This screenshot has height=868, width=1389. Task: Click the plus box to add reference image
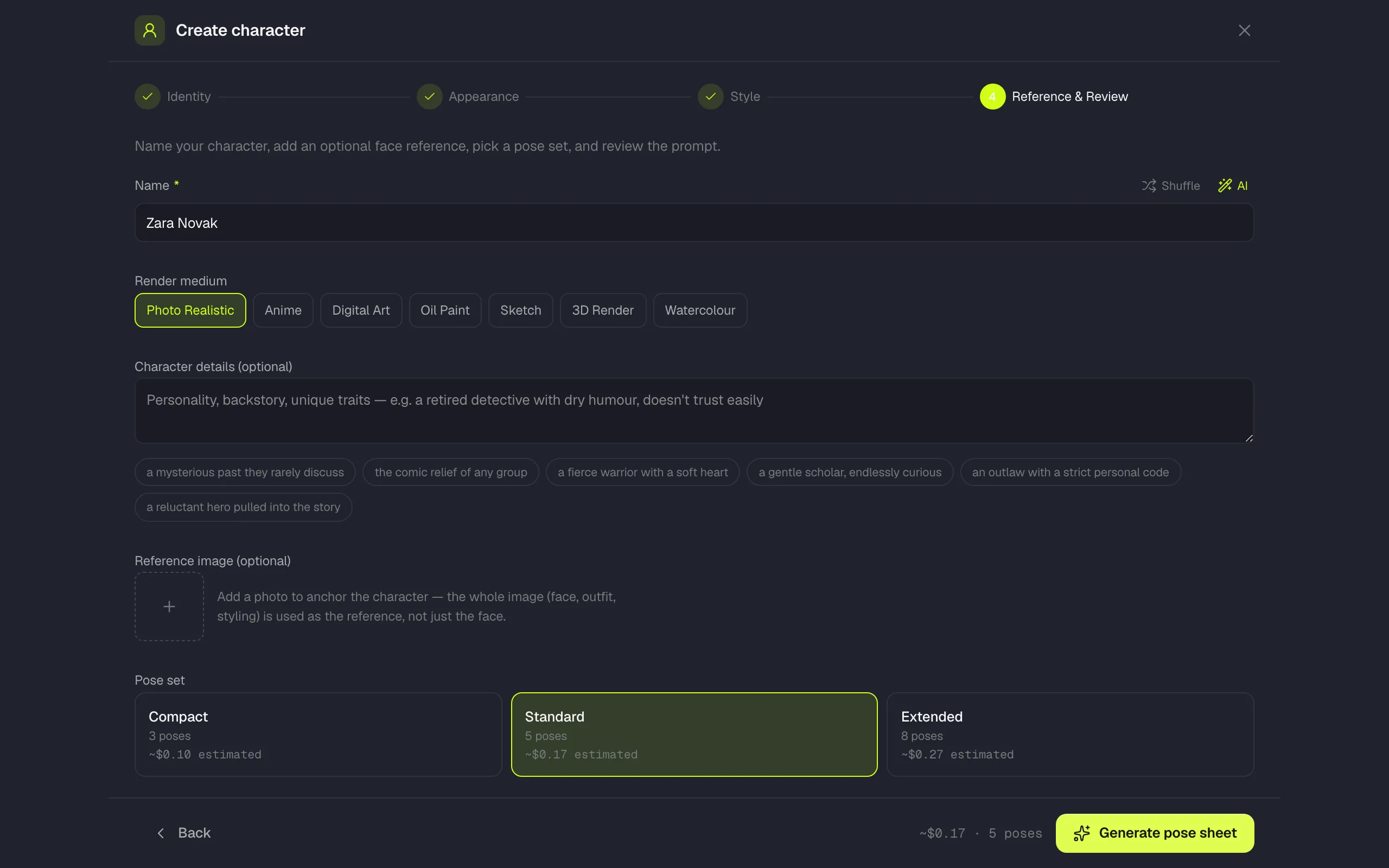tap(169, 607)
